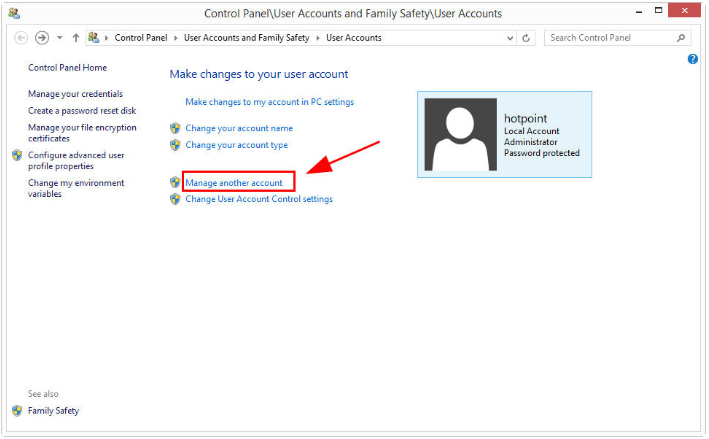Open address bar history dropdown
Viewport: 709px width, 439px height.
tap(510, 38)
